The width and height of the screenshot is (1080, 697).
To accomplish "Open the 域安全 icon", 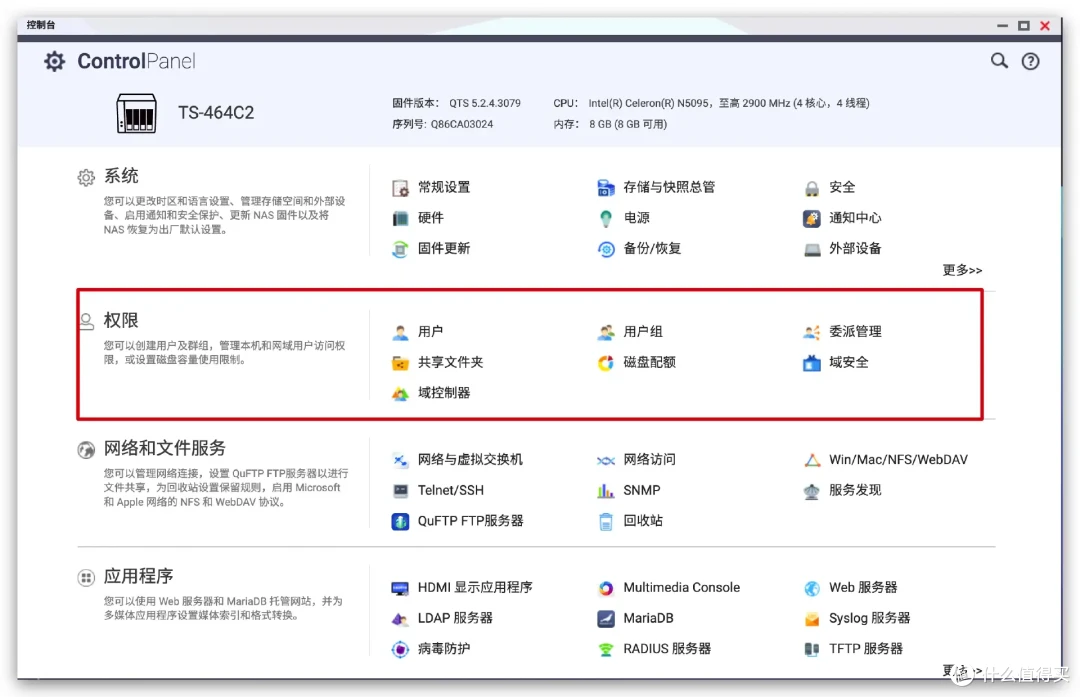I will [x=812, y=363].
